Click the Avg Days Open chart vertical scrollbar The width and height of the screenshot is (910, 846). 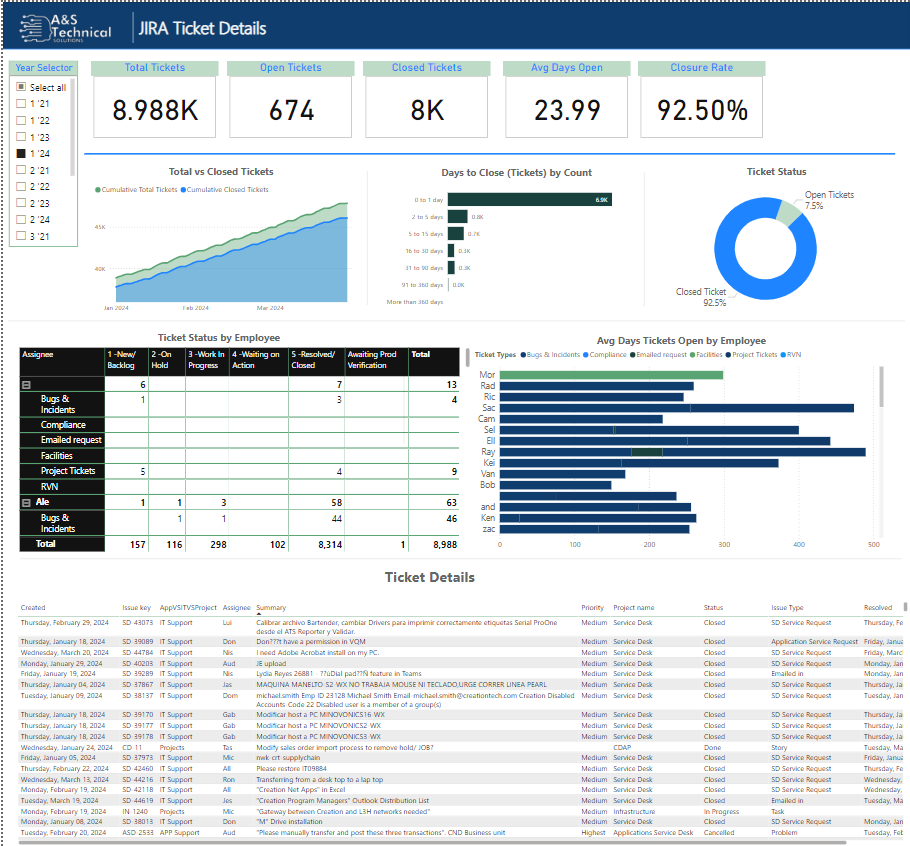882,386
